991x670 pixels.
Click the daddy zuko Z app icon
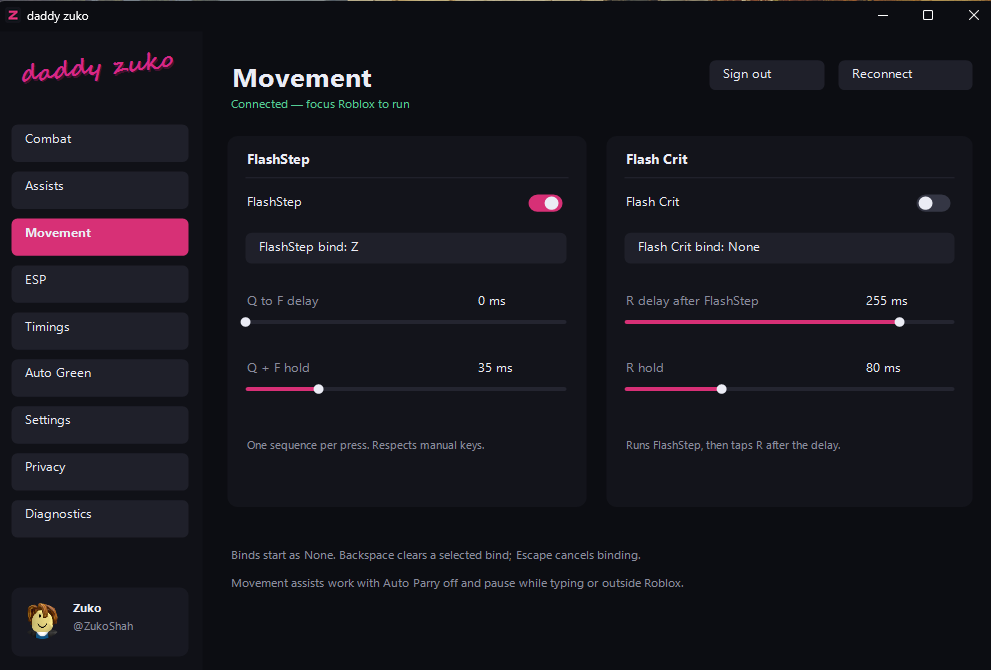pos(13,15)
